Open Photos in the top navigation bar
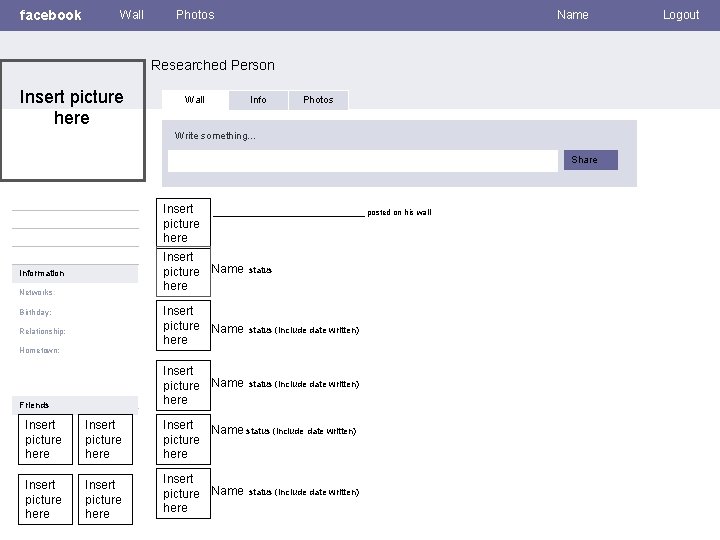Viewport: 720px width, 540px height. pyautogui.click(x=195, y=15)
